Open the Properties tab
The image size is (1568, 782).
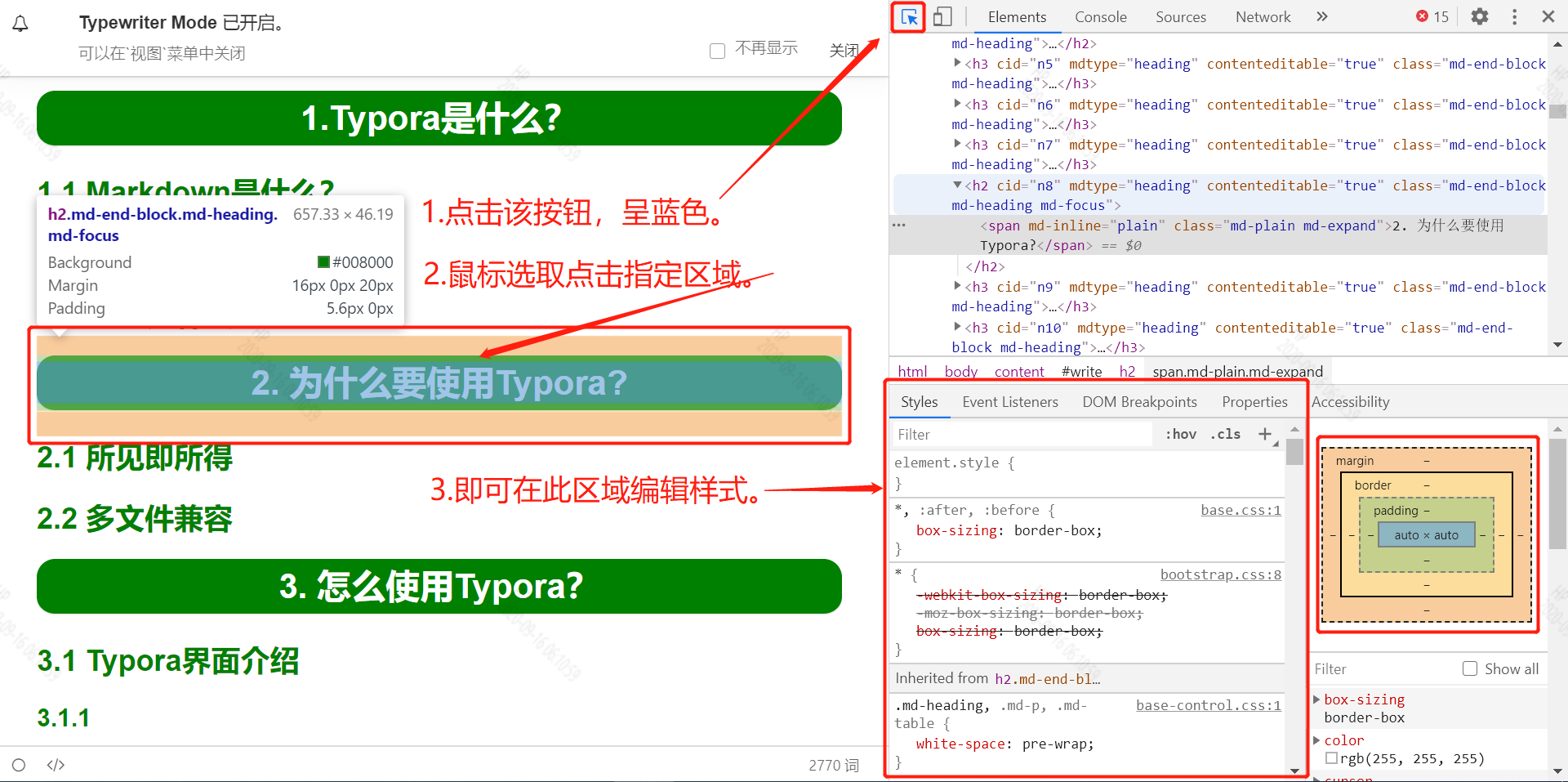tap(1254, 402)
